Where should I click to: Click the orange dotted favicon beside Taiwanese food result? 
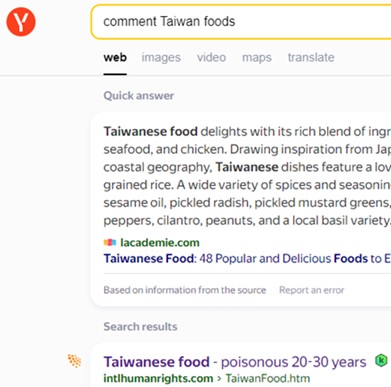point(74,361)
